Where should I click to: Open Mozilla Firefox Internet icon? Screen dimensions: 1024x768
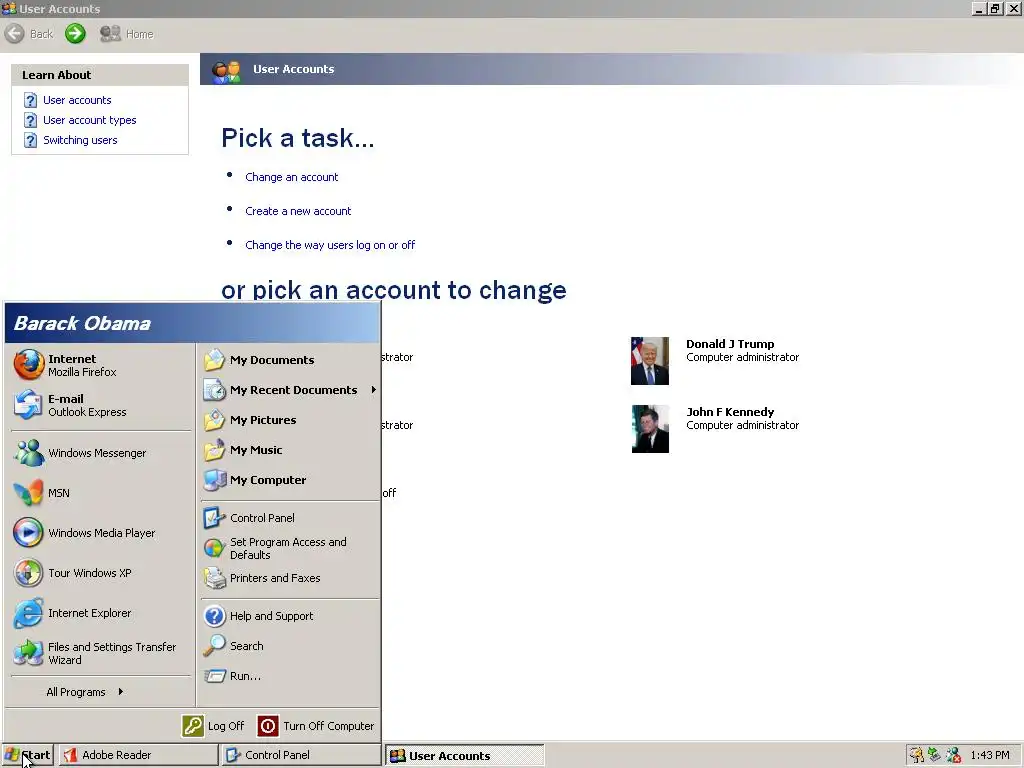click(29, 364)
